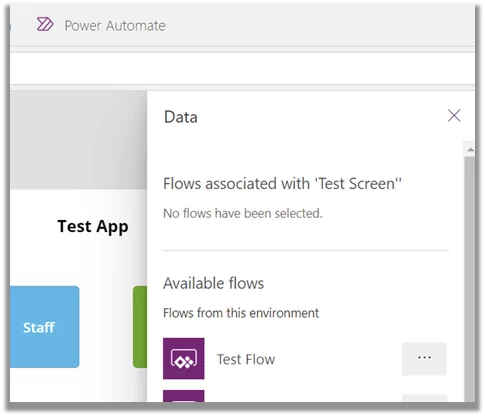The height and width of the screenshot is (417, 485).
Task: Click No flows have been selected text
Action: pos(243,213)
